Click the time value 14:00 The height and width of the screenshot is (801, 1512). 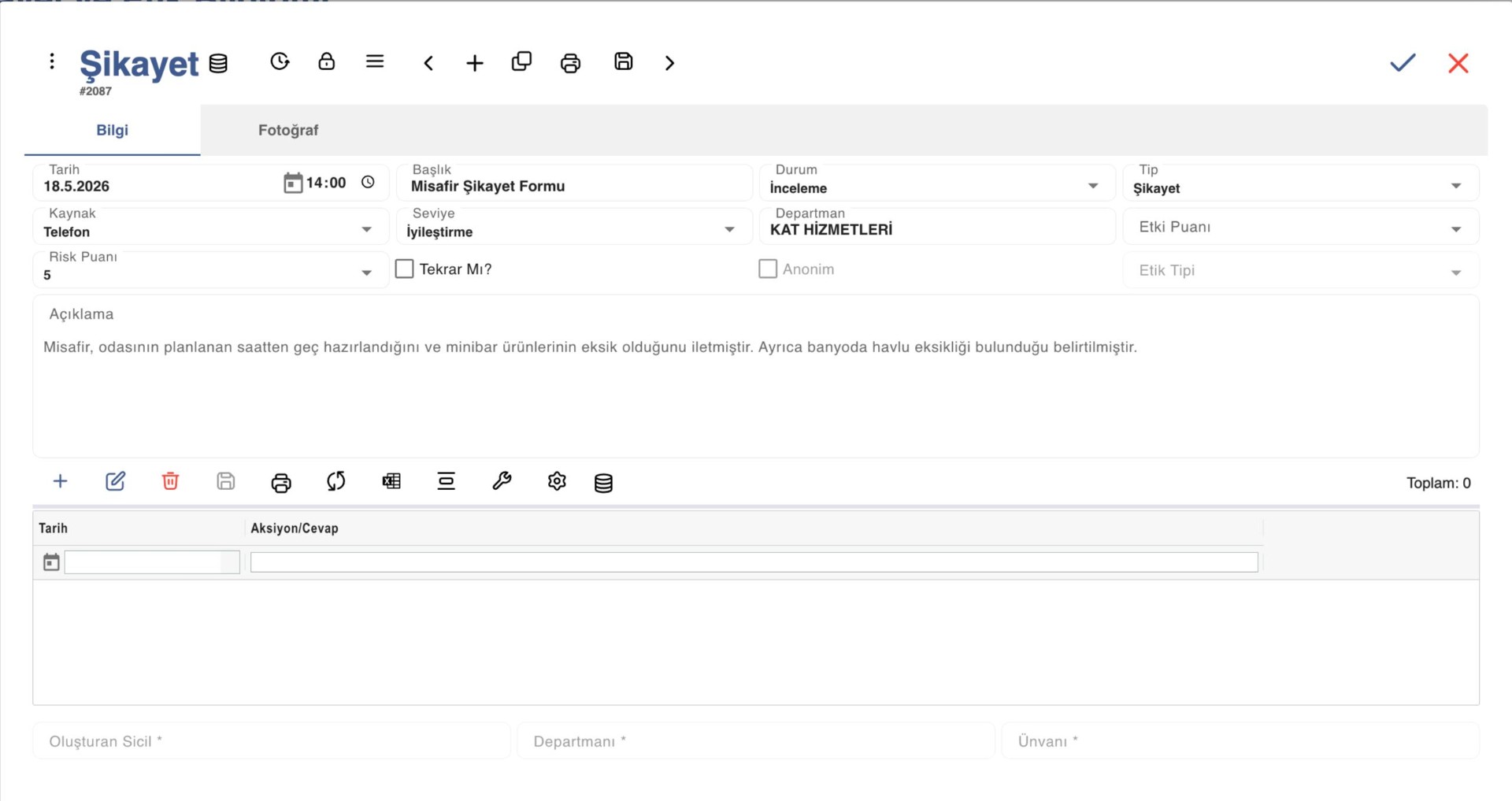coord(326,183)
